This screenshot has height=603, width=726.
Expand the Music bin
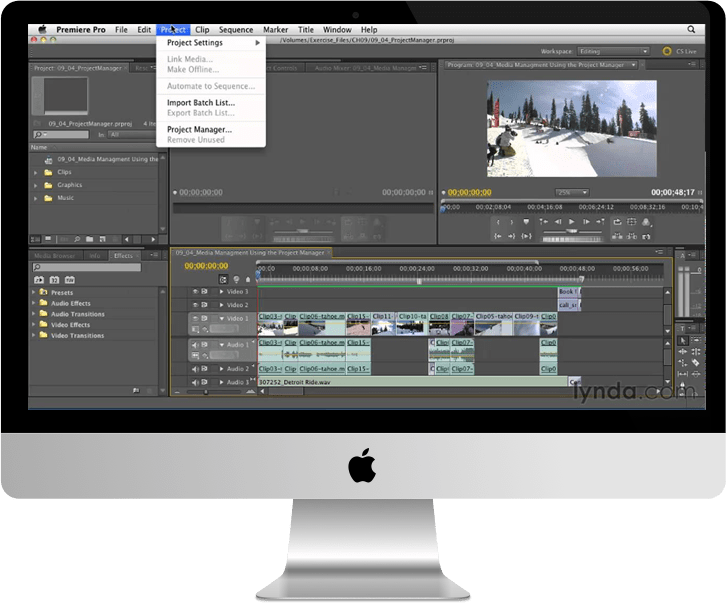tap(36, 198)
